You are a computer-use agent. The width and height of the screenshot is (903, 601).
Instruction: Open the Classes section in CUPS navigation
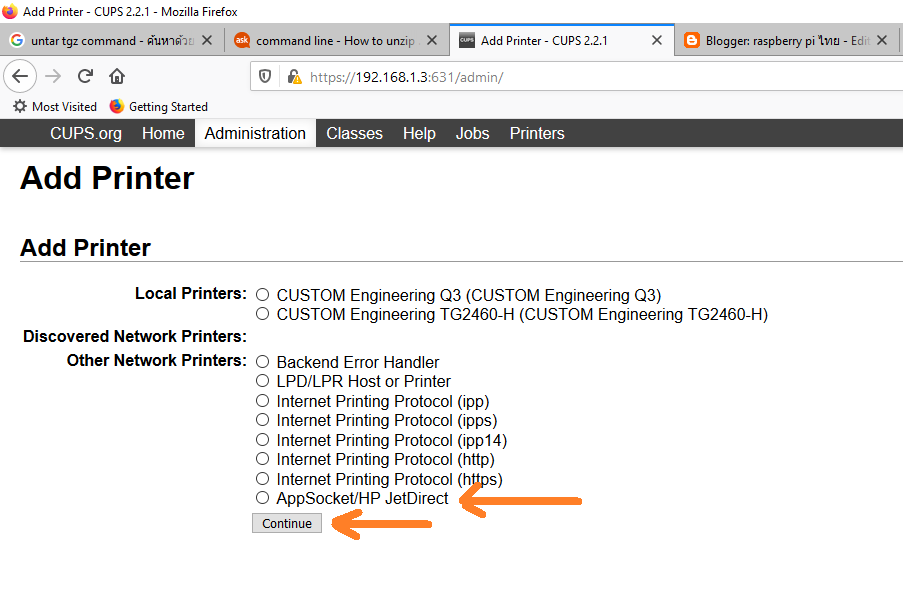tap(355, 133)
